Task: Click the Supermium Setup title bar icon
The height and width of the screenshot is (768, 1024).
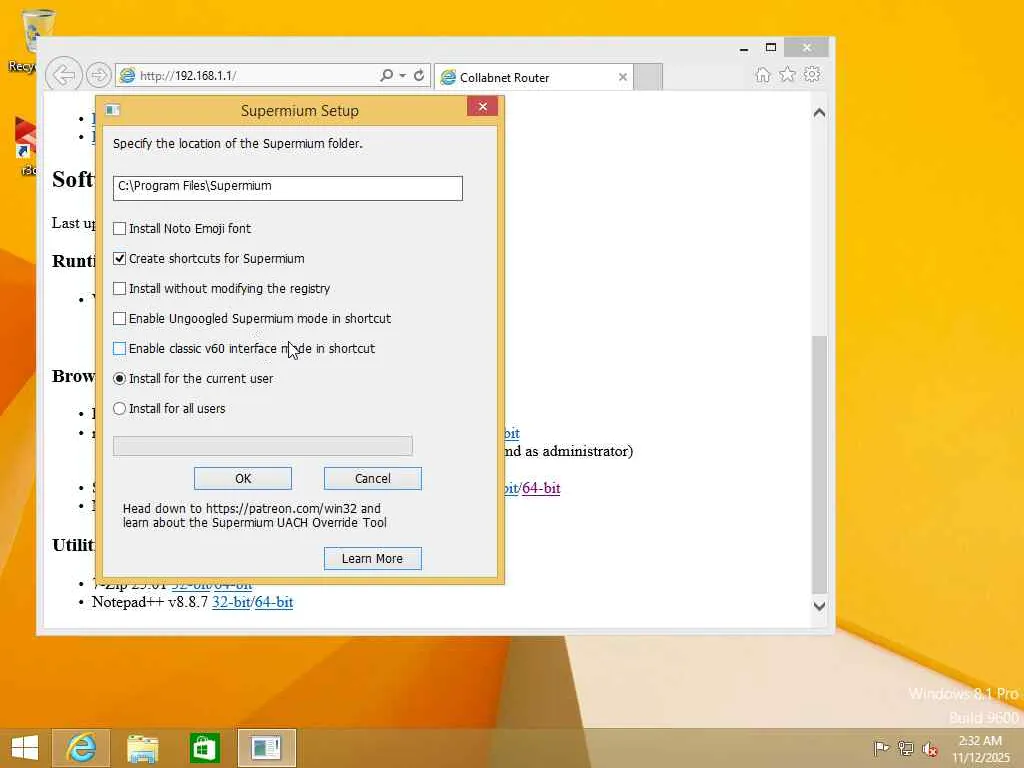Action: (113, 110)
